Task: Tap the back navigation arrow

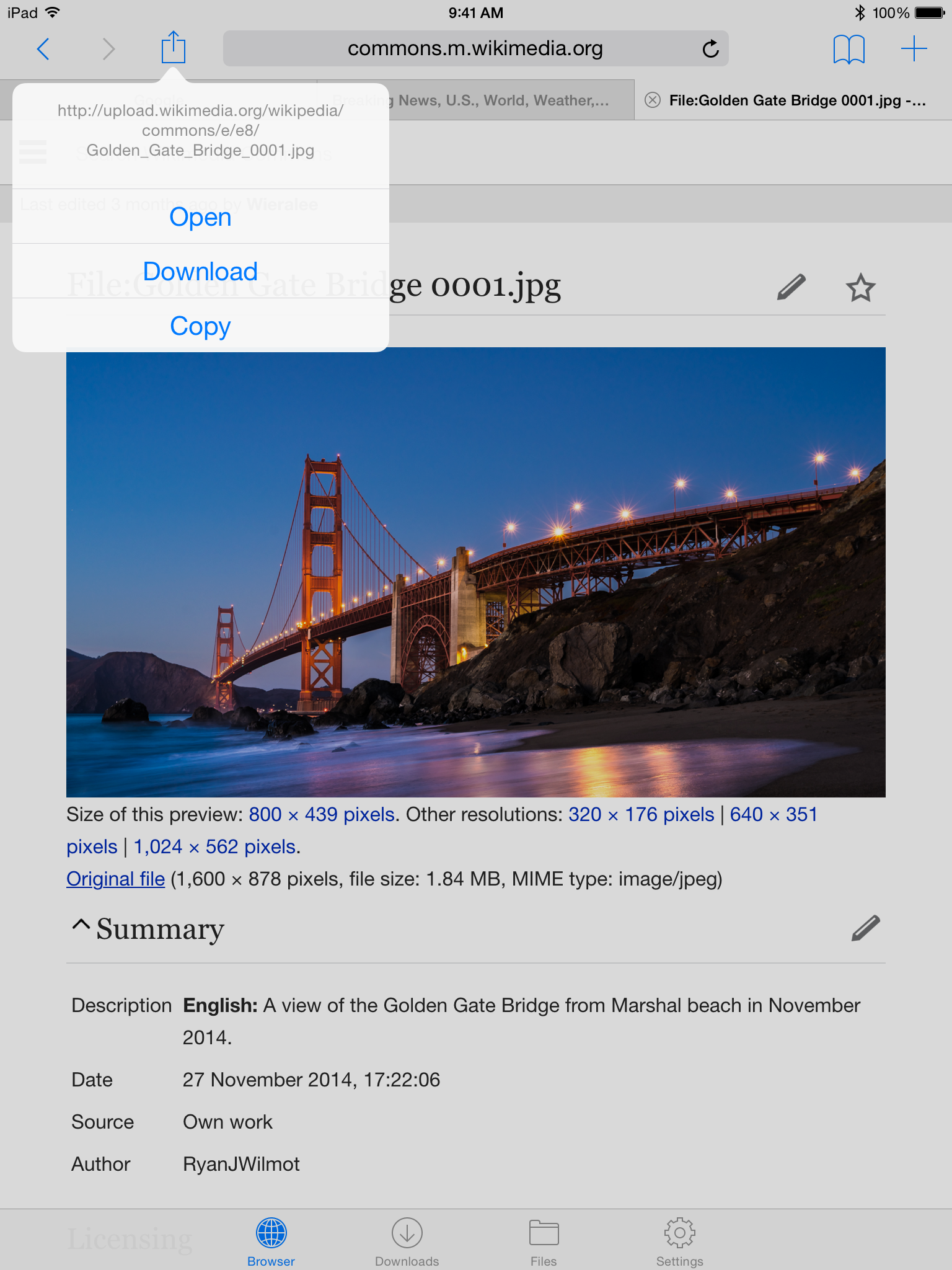Action: tap(43, 48)
